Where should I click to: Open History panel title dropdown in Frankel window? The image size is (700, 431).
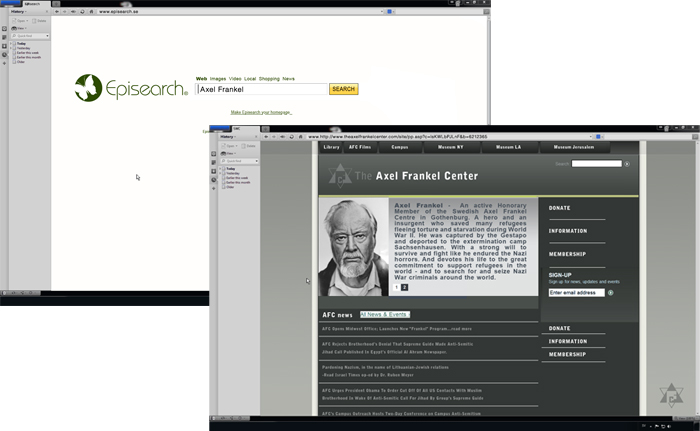click(x=228, y=137)
